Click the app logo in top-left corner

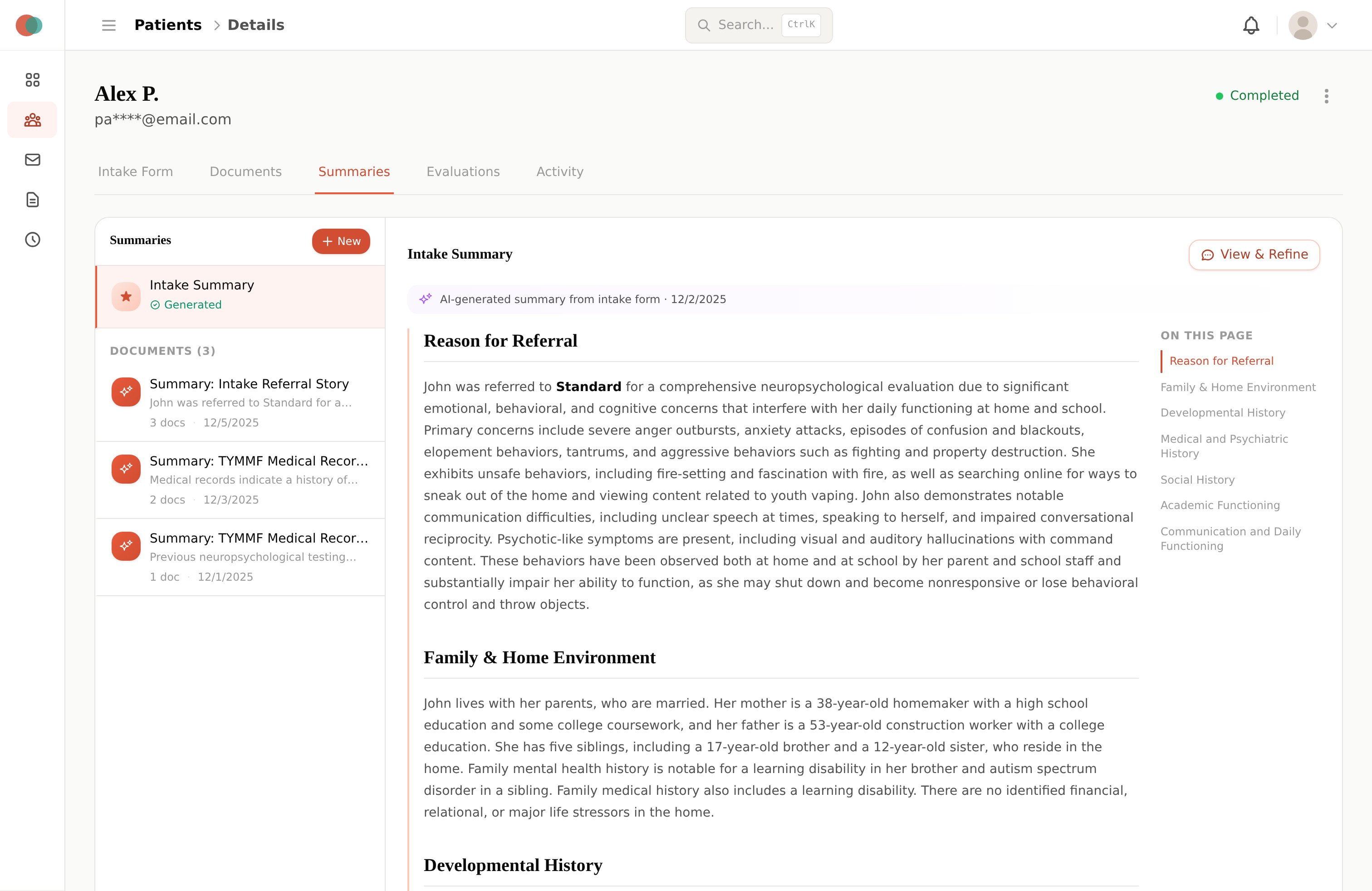pos(29,25)
